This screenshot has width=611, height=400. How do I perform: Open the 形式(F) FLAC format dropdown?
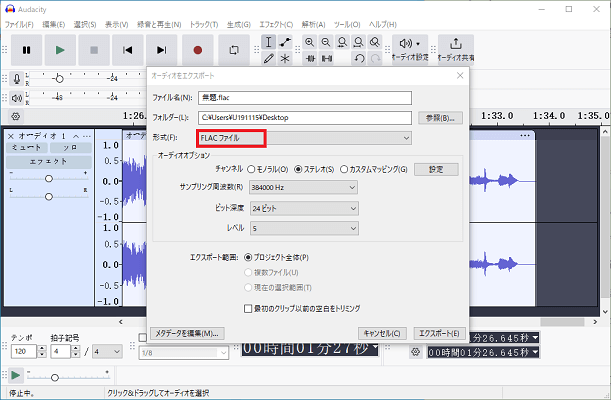(x=304, y=138)
